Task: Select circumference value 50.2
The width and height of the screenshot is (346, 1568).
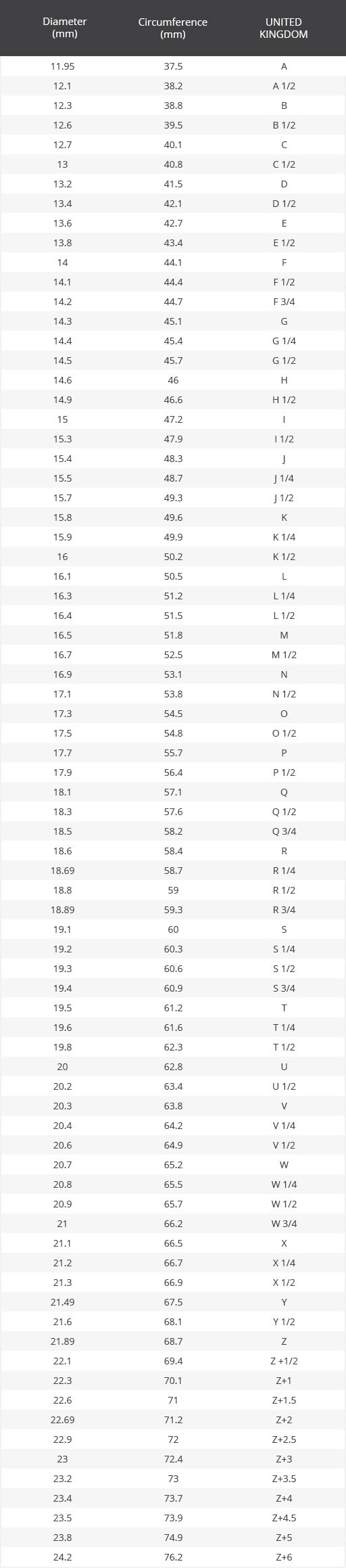Action: (x=173, y=557)
